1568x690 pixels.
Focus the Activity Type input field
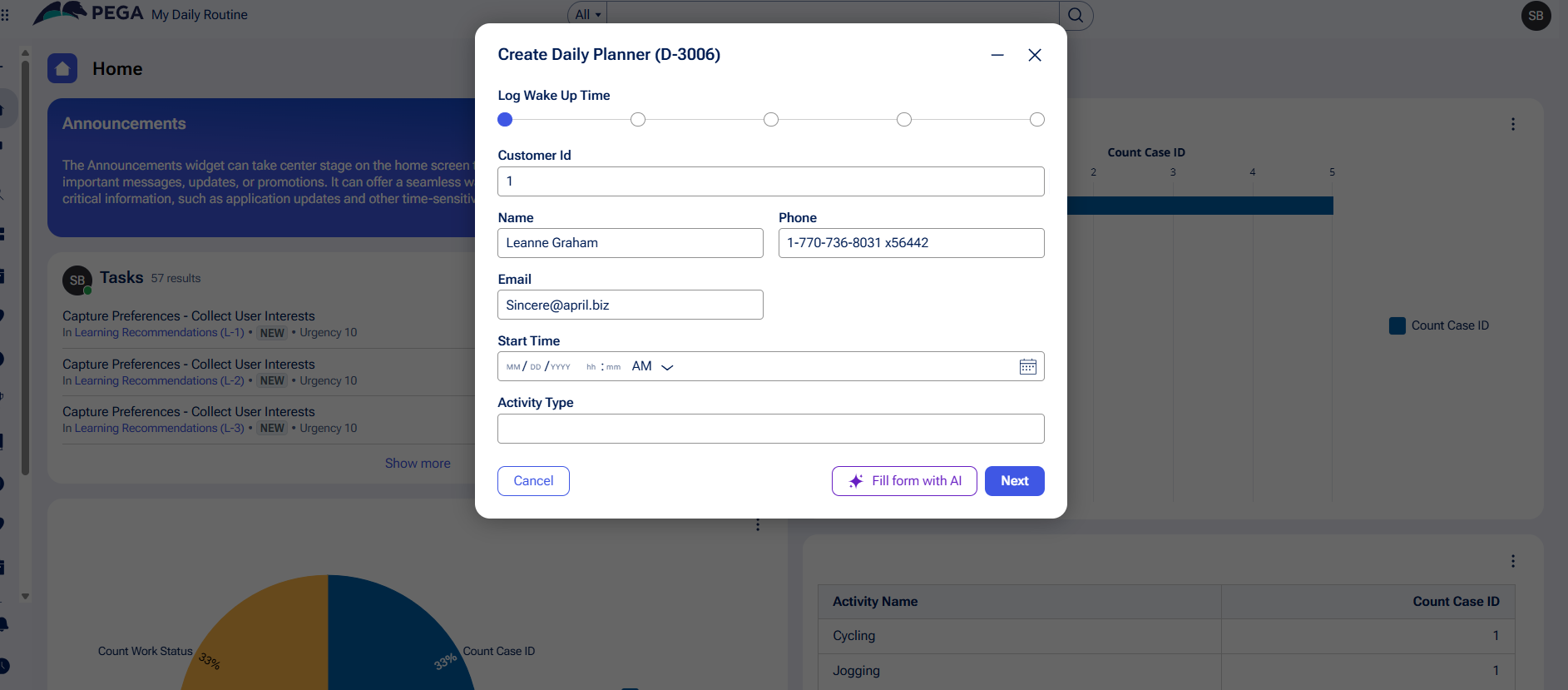pos(770,429)
